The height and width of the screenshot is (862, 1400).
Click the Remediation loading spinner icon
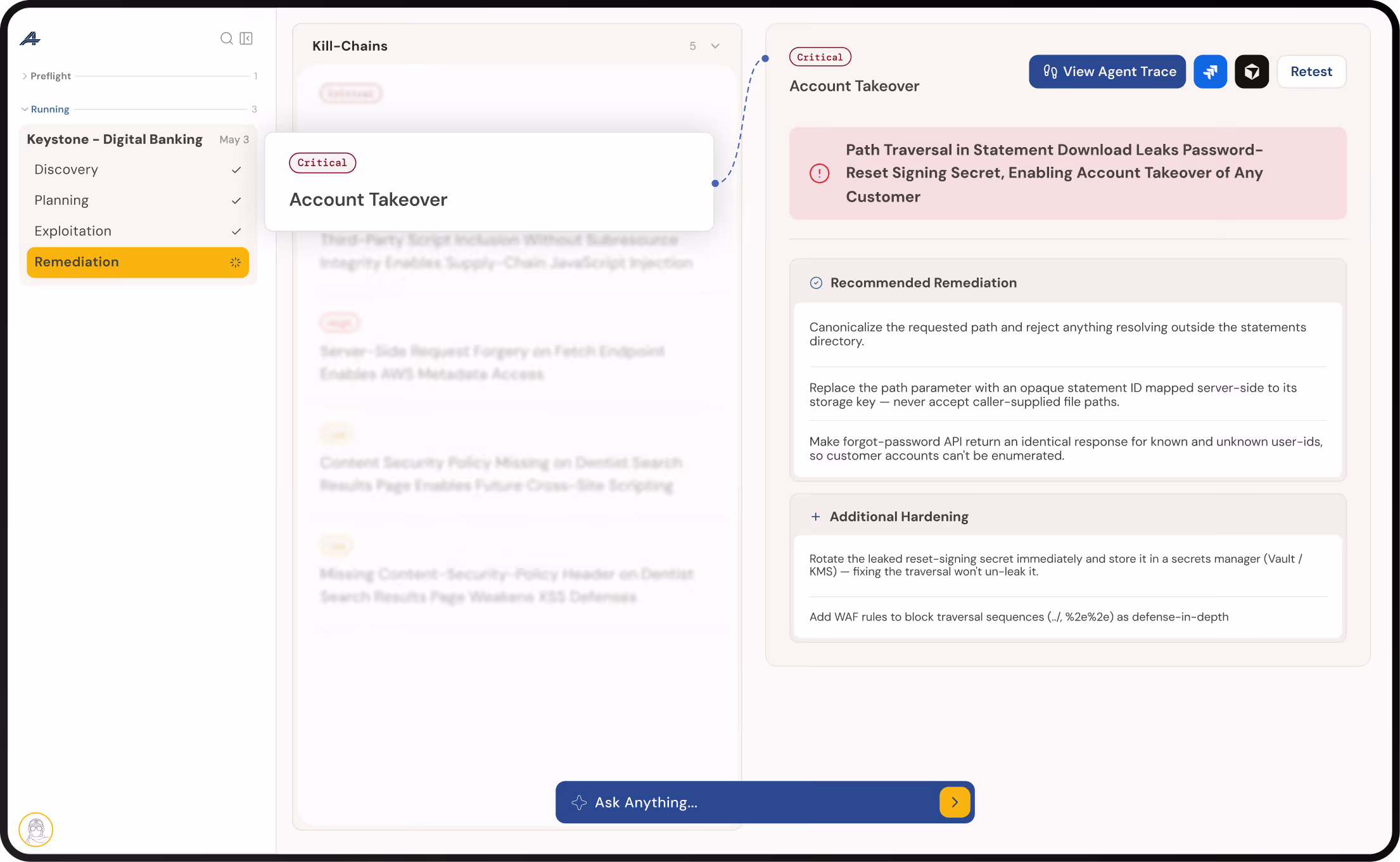tap(236, 262)
